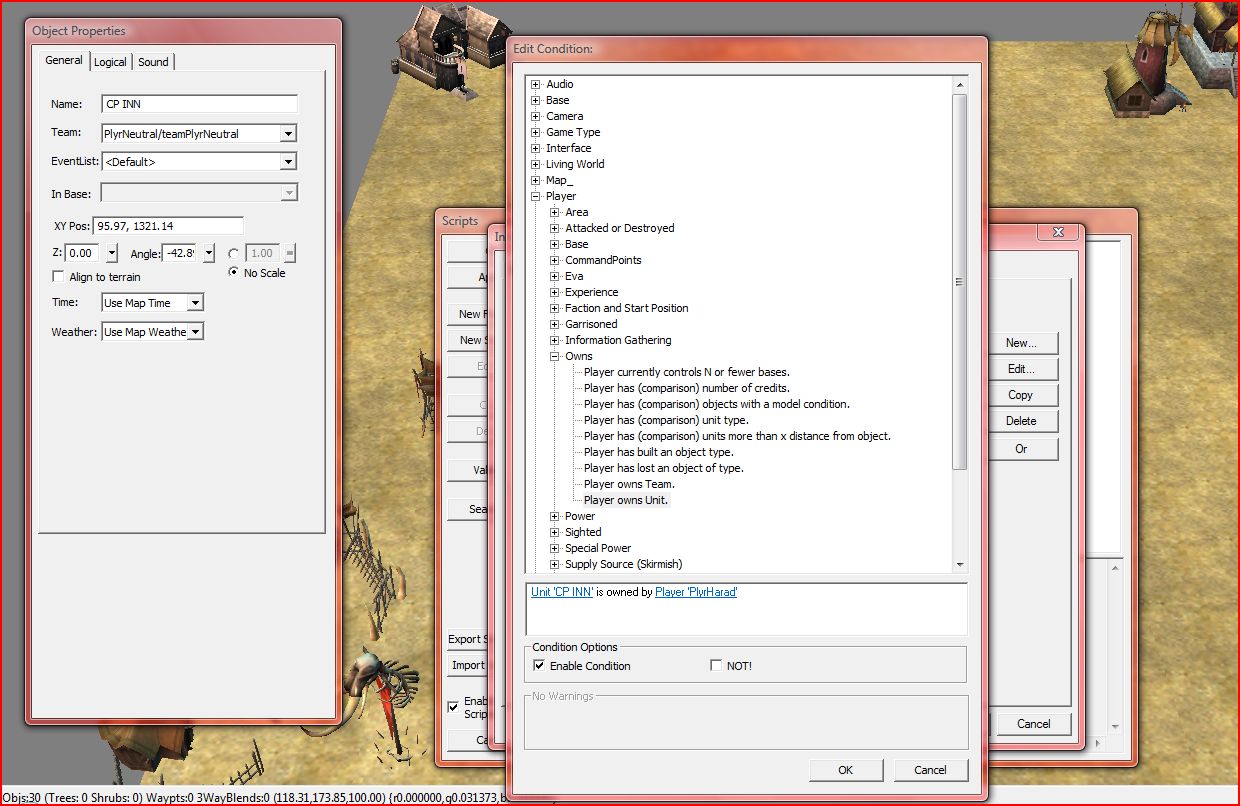1240x806 pixels.
Task: Switch to the Logical tab
Action: pyautogui.click(x=110, y=62)
